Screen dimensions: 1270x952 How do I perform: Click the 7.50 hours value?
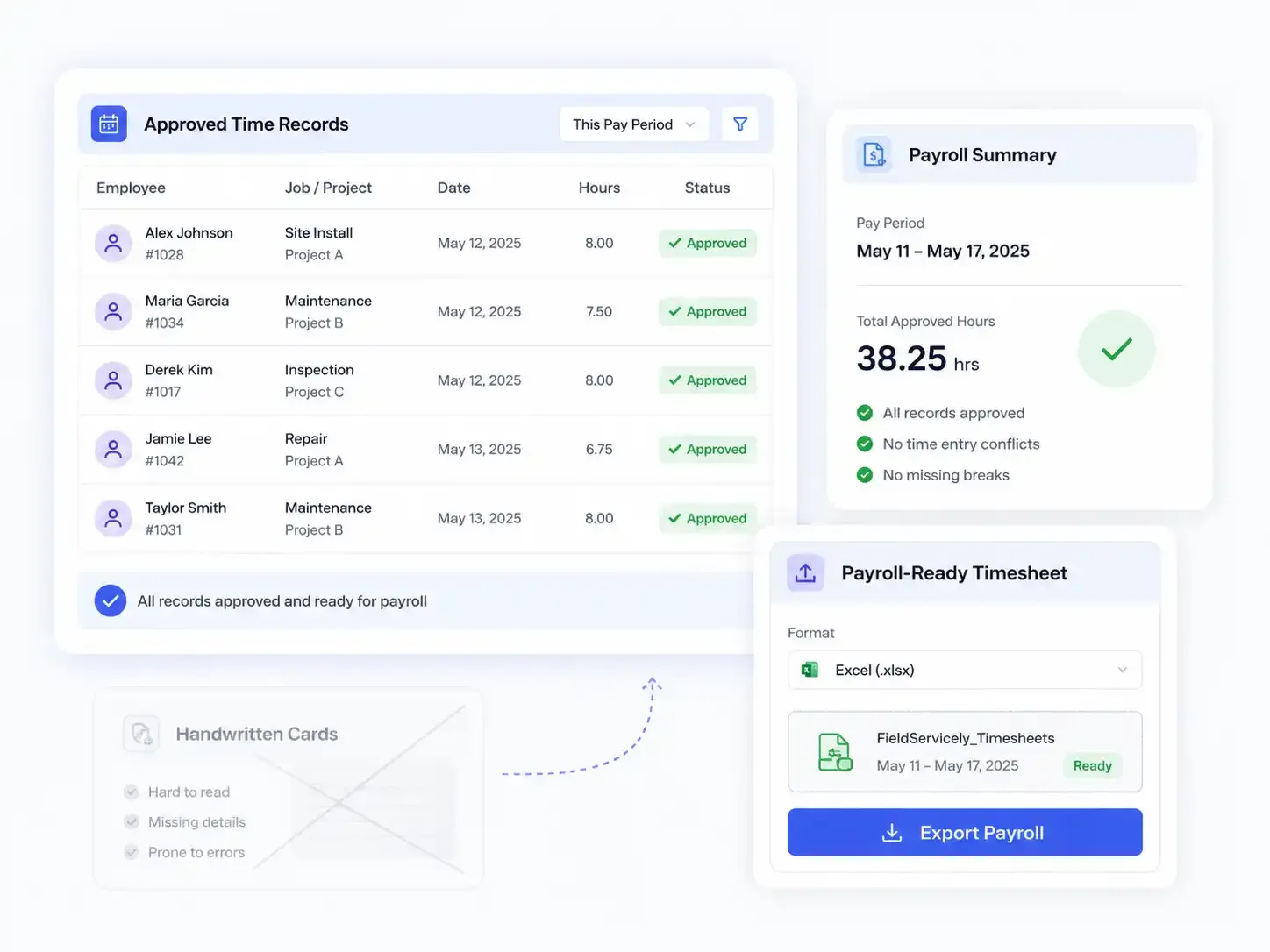click(x=599, y=311)
